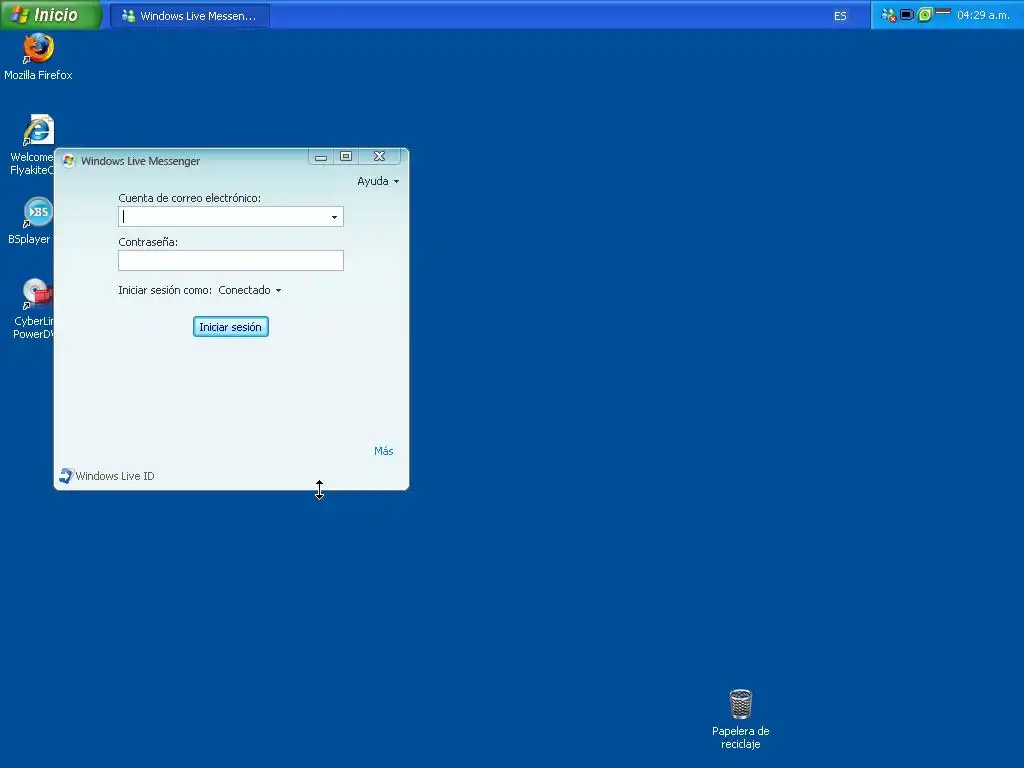
Task: Click the Windows Live Messenger taskbar button
Action: point(190,16)
